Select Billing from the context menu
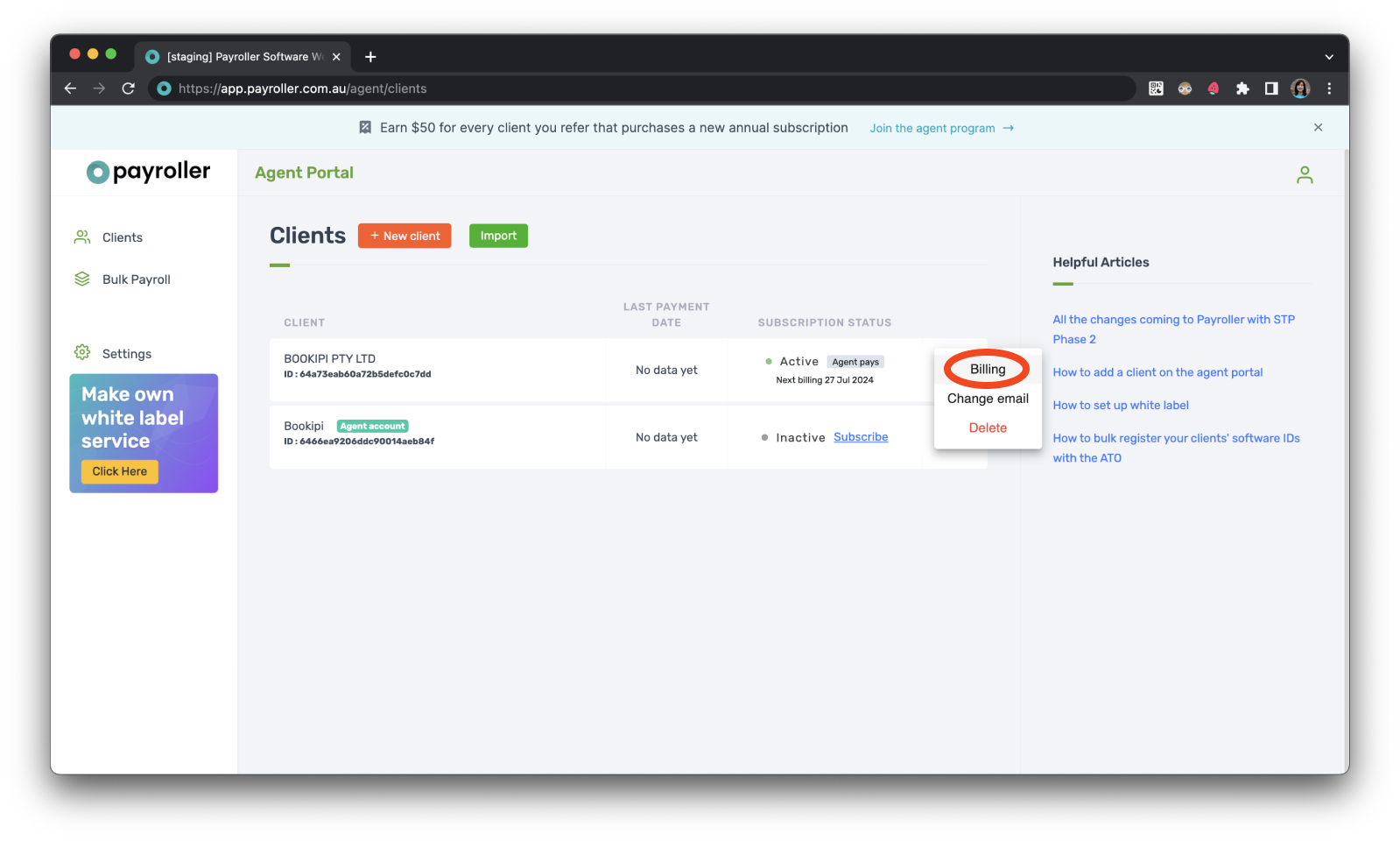The width and height of the screenshot is (1400, 841). [x=988, y=370]
